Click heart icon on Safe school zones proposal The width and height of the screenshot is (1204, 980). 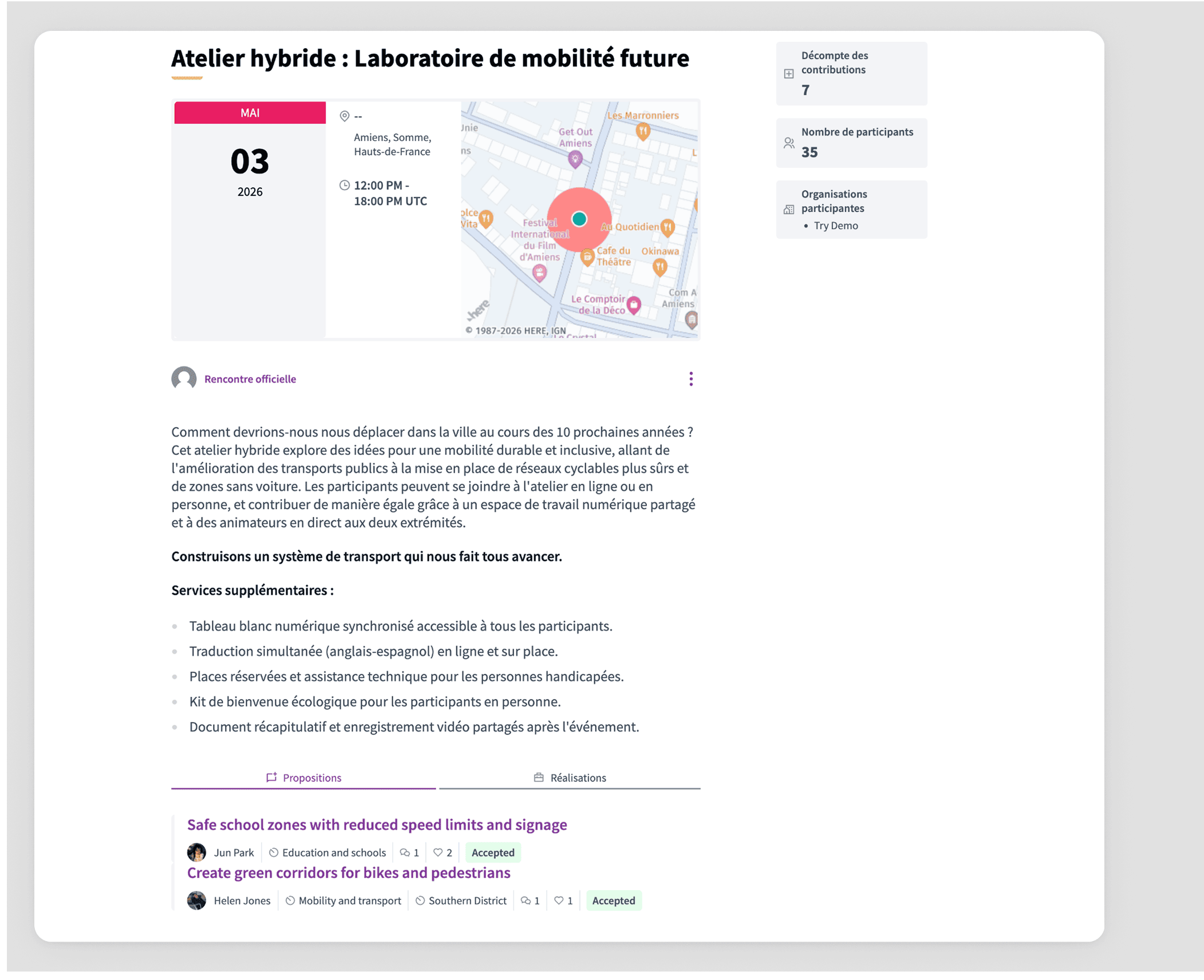pyautogui.click(x=438, y=853)
